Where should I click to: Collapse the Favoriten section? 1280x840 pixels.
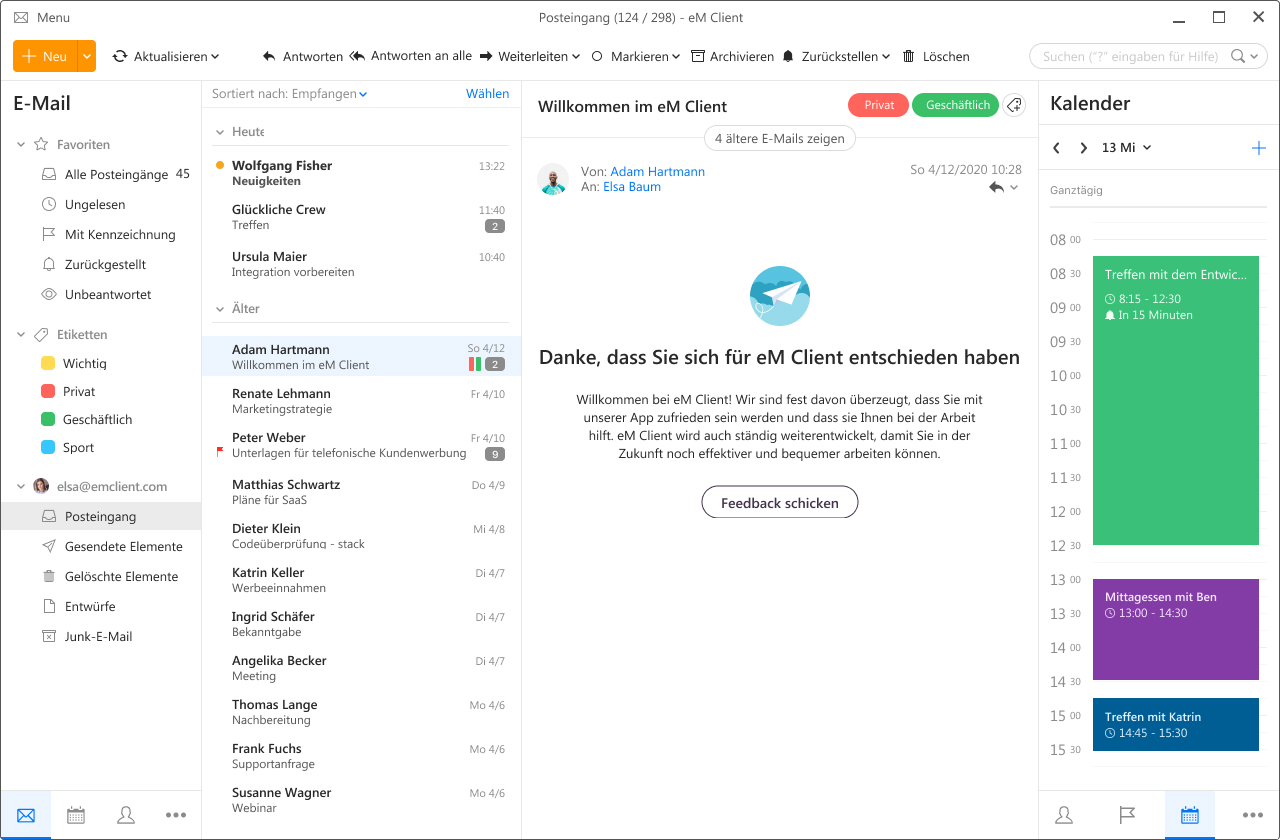pyautogui.click(x=21, y=145)
